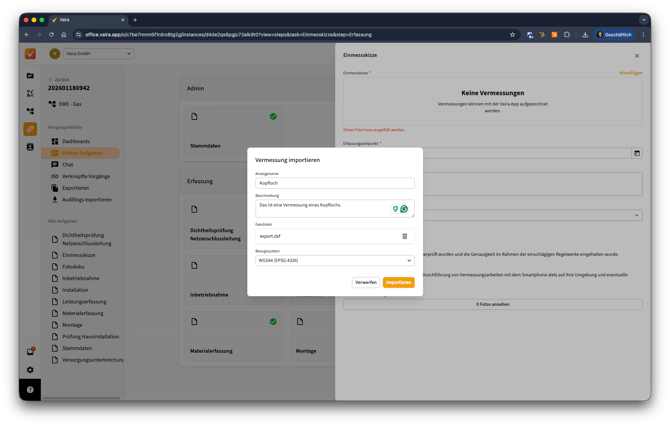This screenshot has width=670, height=426.
Task: Expand the dropdown in the Einmessskizze panel
Action: [637, 215]
